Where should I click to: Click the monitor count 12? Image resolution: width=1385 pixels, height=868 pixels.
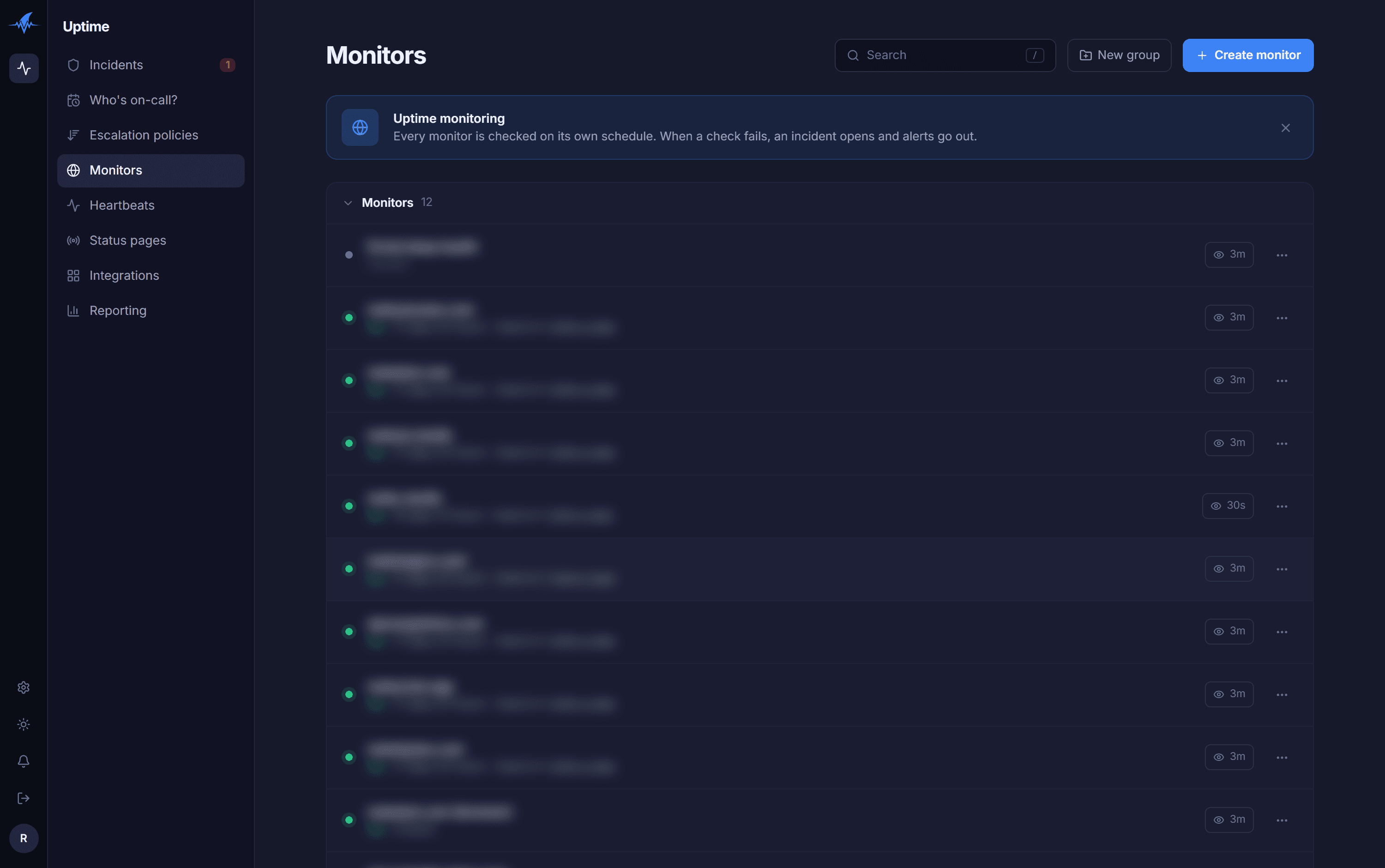[x=427, y=202]
